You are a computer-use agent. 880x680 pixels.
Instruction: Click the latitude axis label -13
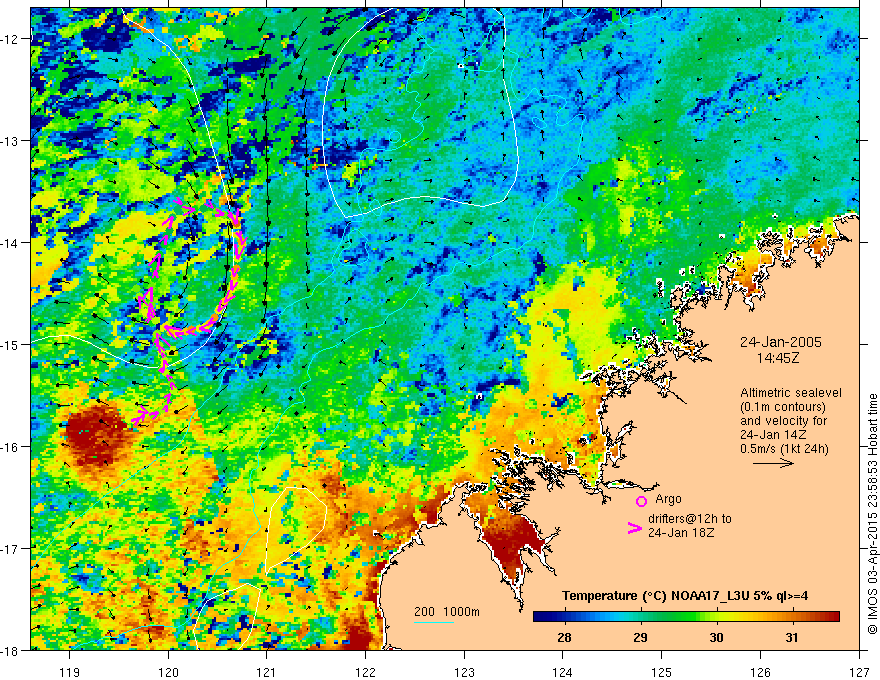point(10,141)
